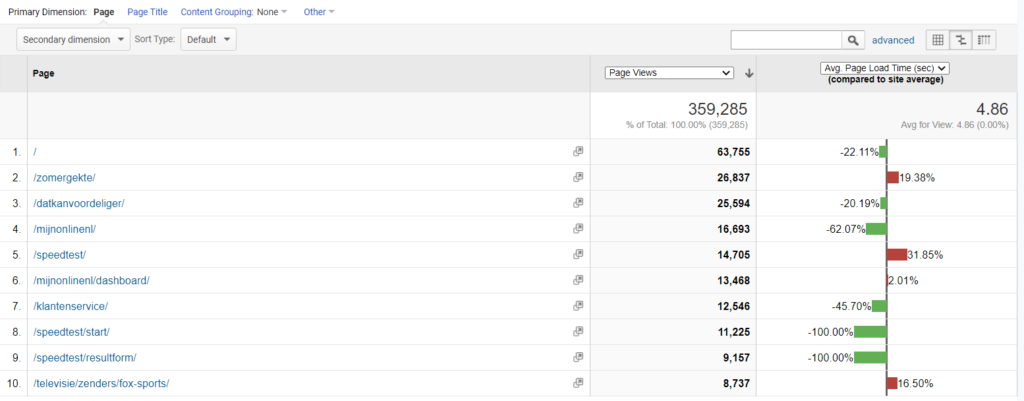Select Page Title primary dimension

(147, 12)
